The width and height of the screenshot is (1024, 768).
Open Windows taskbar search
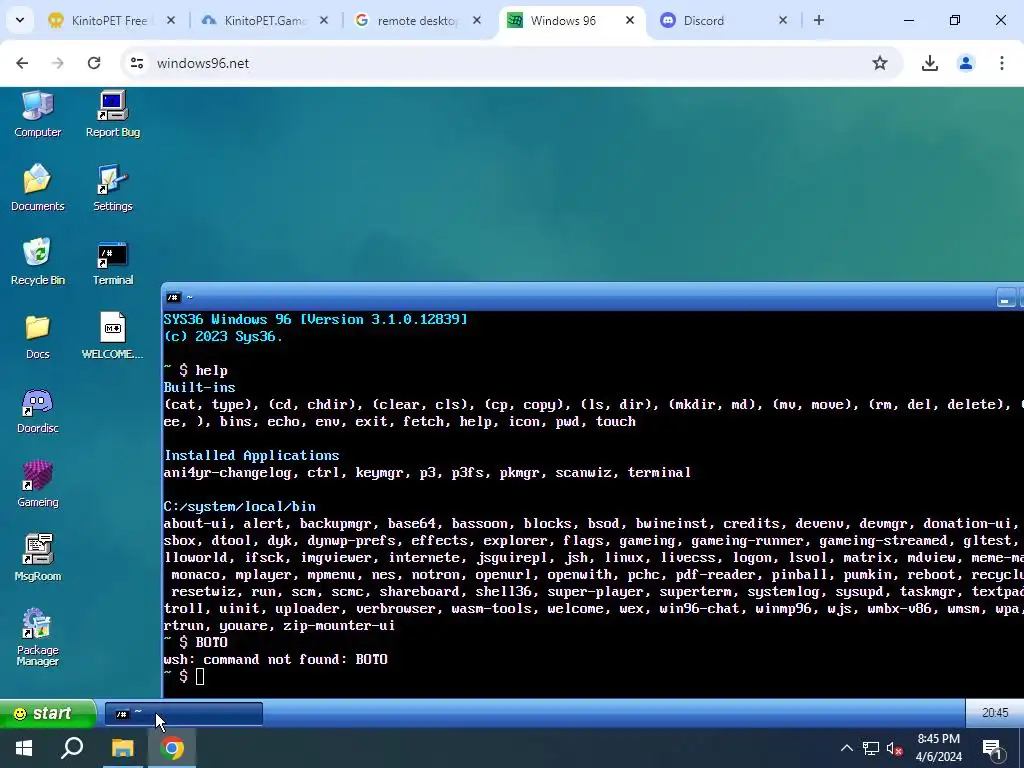(x=72, y=748)
